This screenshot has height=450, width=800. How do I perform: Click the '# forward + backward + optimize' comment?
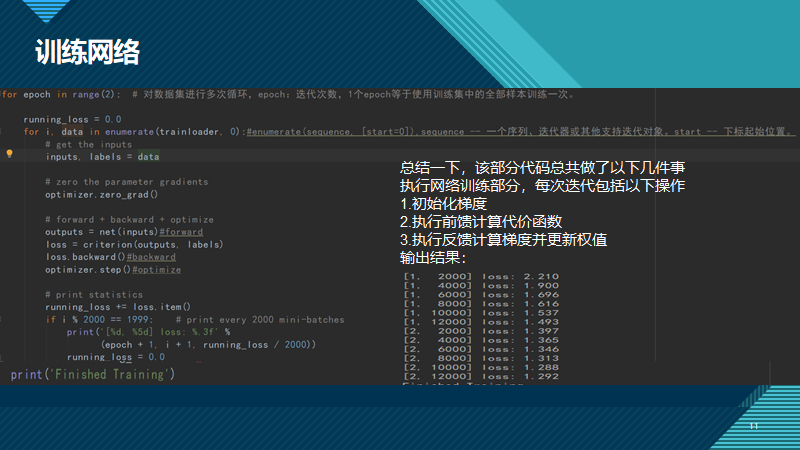tap(129, 219)
